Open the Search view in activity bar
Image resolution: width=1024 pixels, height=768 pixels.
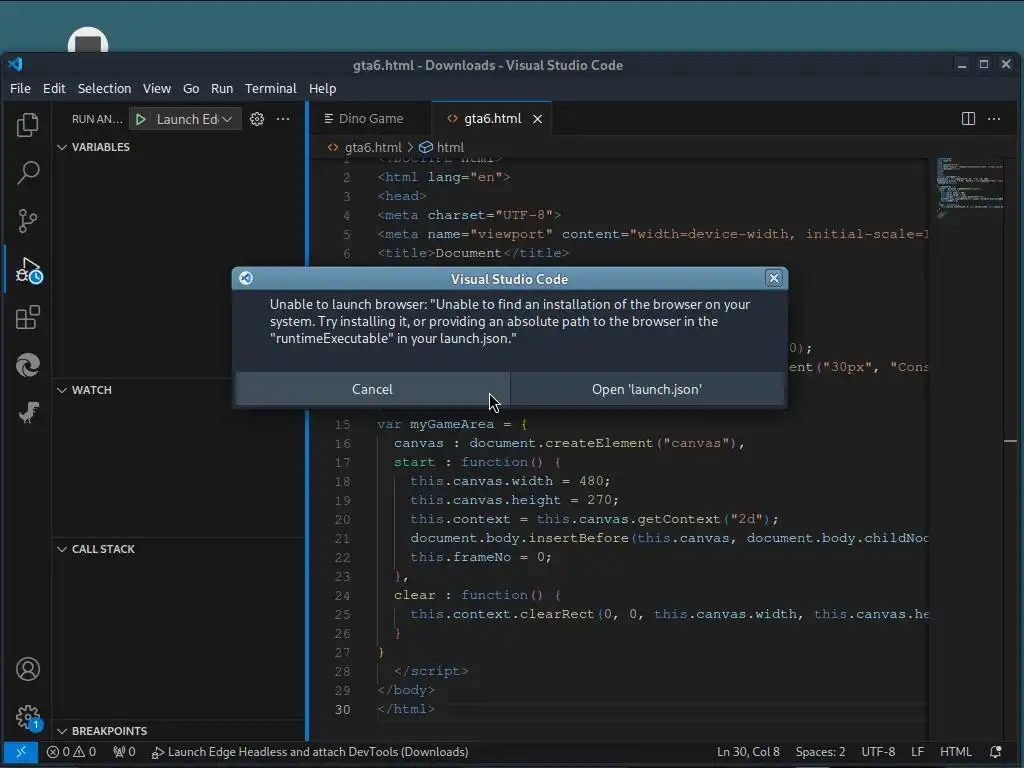pos(27,172)
